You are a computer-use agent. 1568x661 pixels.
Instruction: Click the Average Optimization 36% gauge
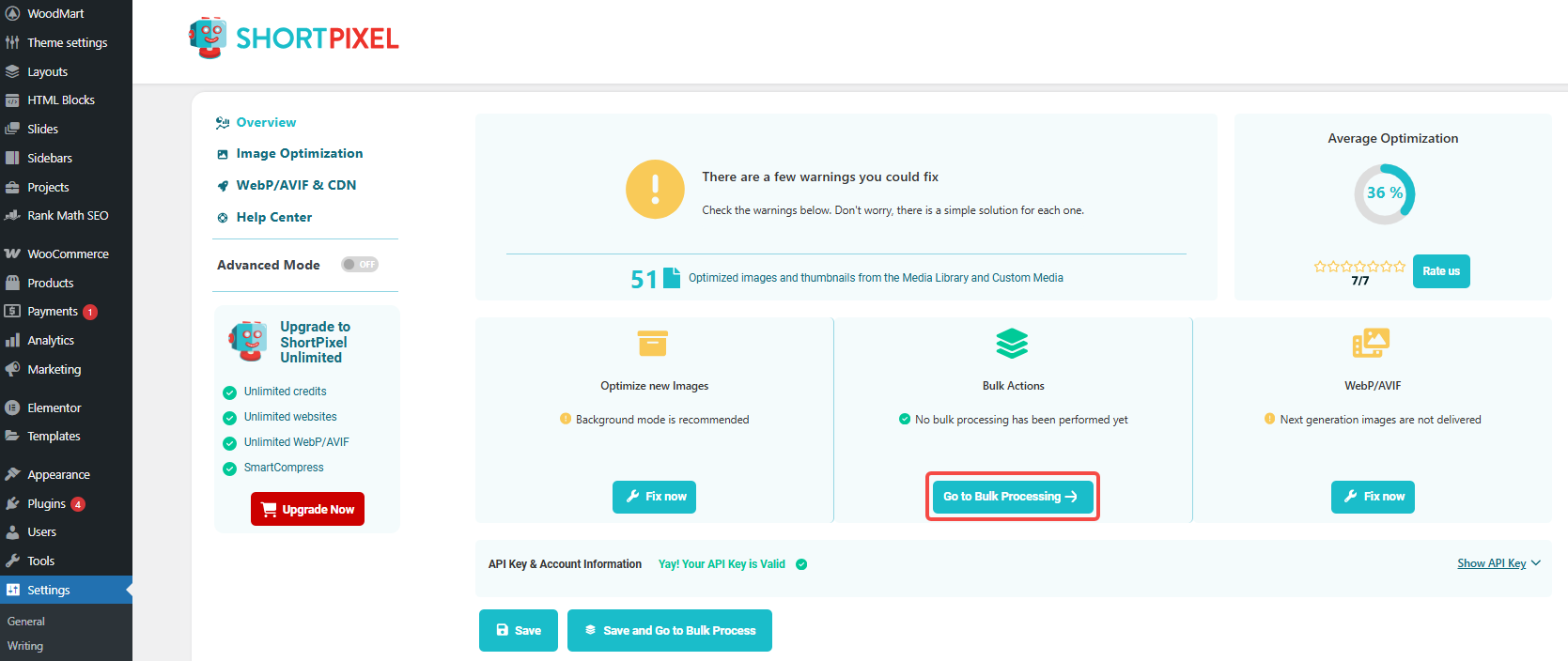pyautogui.click(x=1384, y=193)
